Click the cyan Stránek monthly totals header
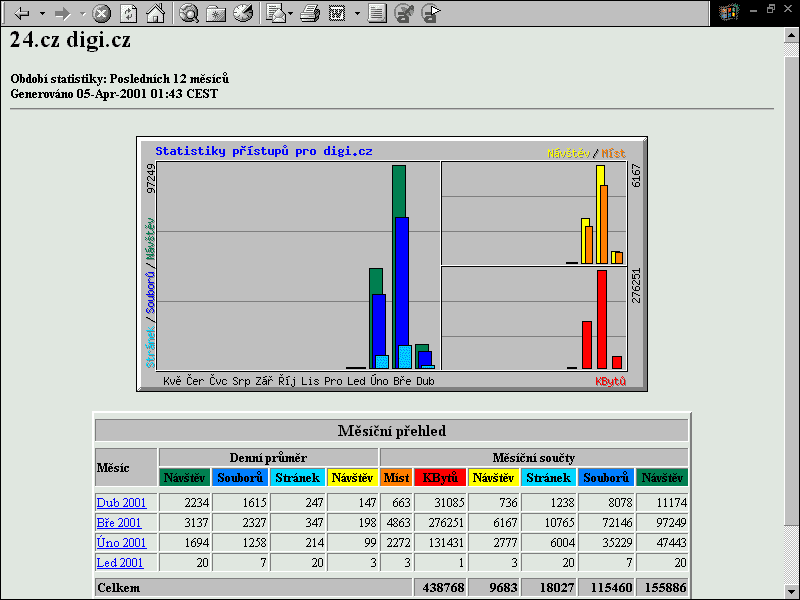Screen dimensions: 800x600 548,478
